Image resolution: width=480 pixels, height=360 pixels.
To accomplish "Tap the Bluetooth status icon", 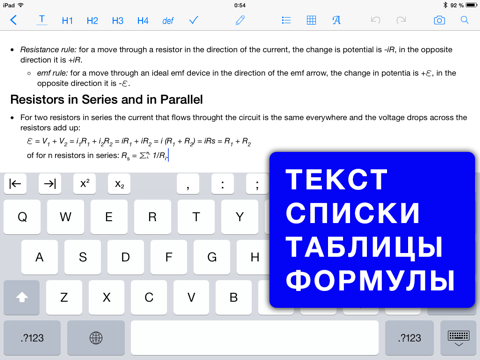I will tap(445, 5).
